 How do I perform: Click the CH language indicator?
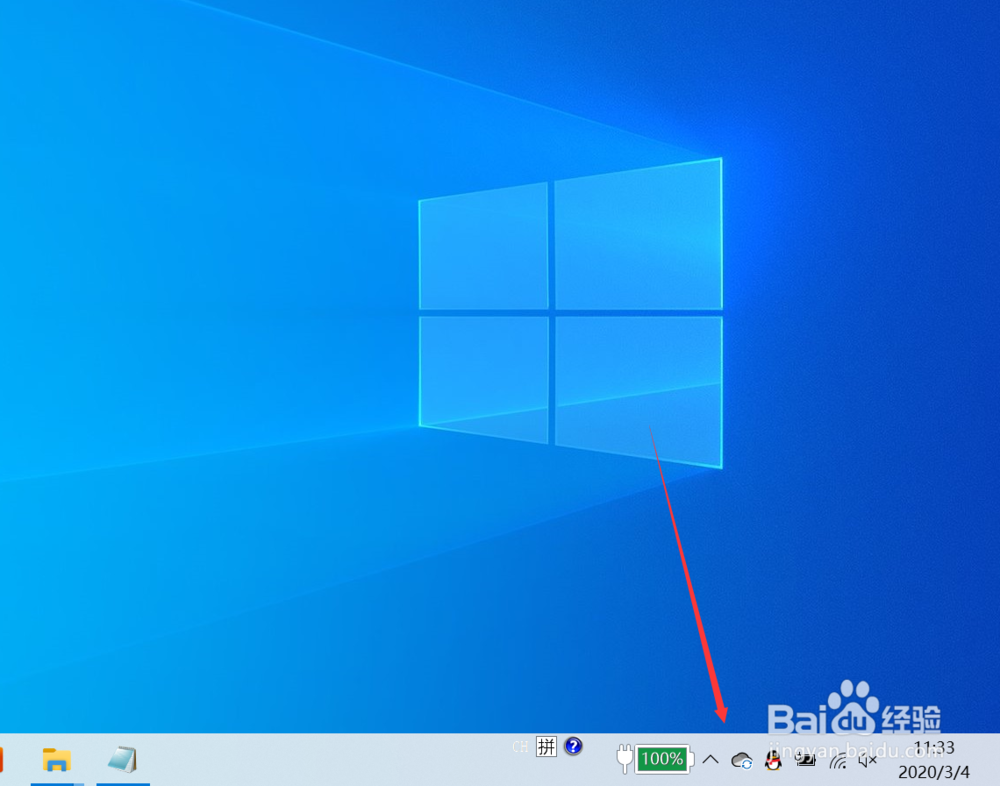point(520,746)
